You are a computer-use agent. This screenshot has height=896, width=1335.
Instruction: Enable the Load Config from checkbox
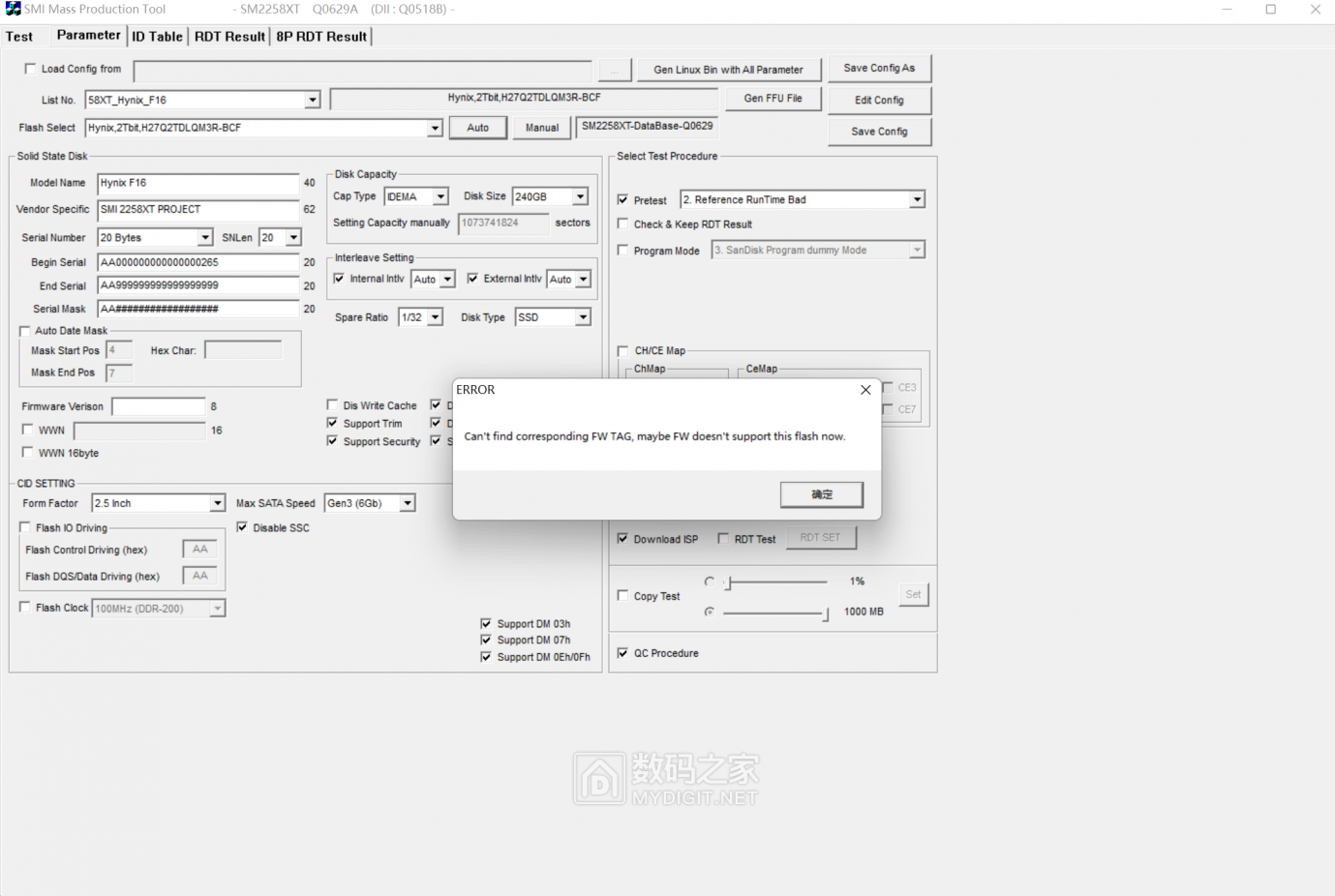[30, 69]
